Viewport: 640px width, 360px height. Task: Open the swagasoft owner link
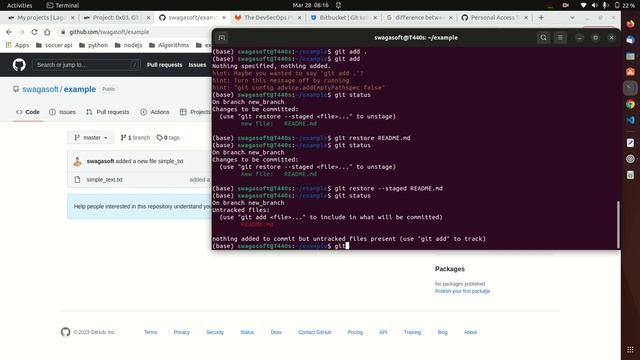pyautogui.click(x=40, y=89)
